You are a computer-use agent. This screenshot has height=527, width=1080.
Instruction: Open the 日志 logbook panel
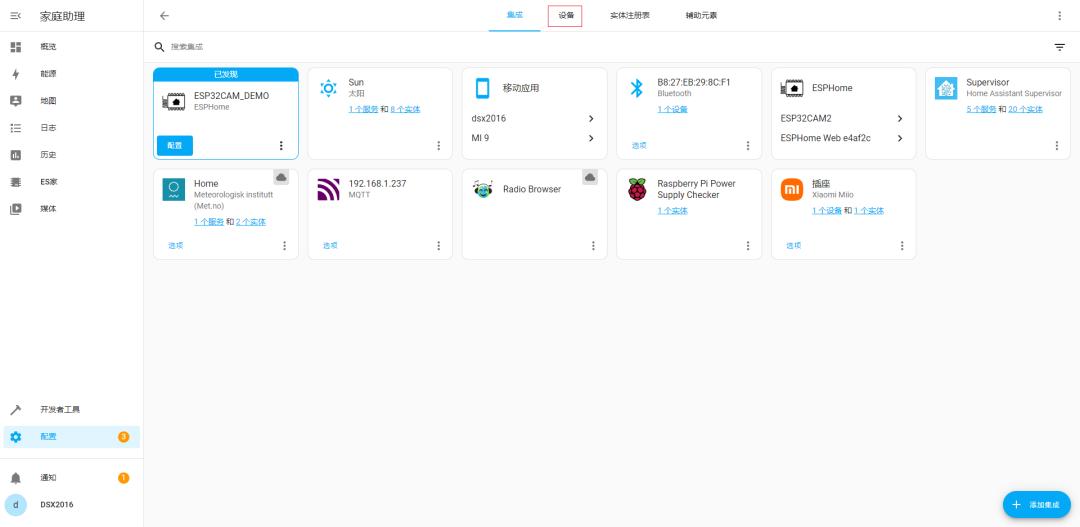coord(72,127)
